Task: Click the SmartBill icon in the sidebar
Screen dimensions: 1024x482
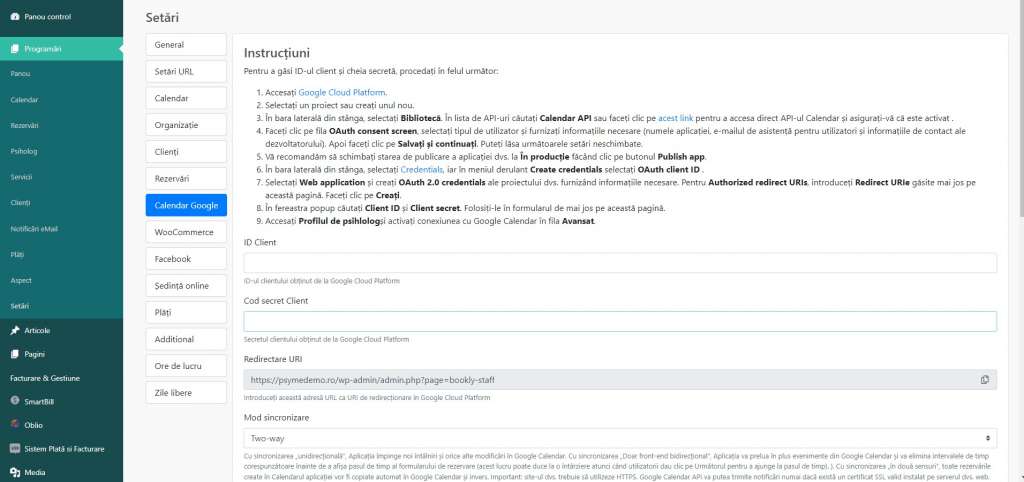Action: [15, 401]
